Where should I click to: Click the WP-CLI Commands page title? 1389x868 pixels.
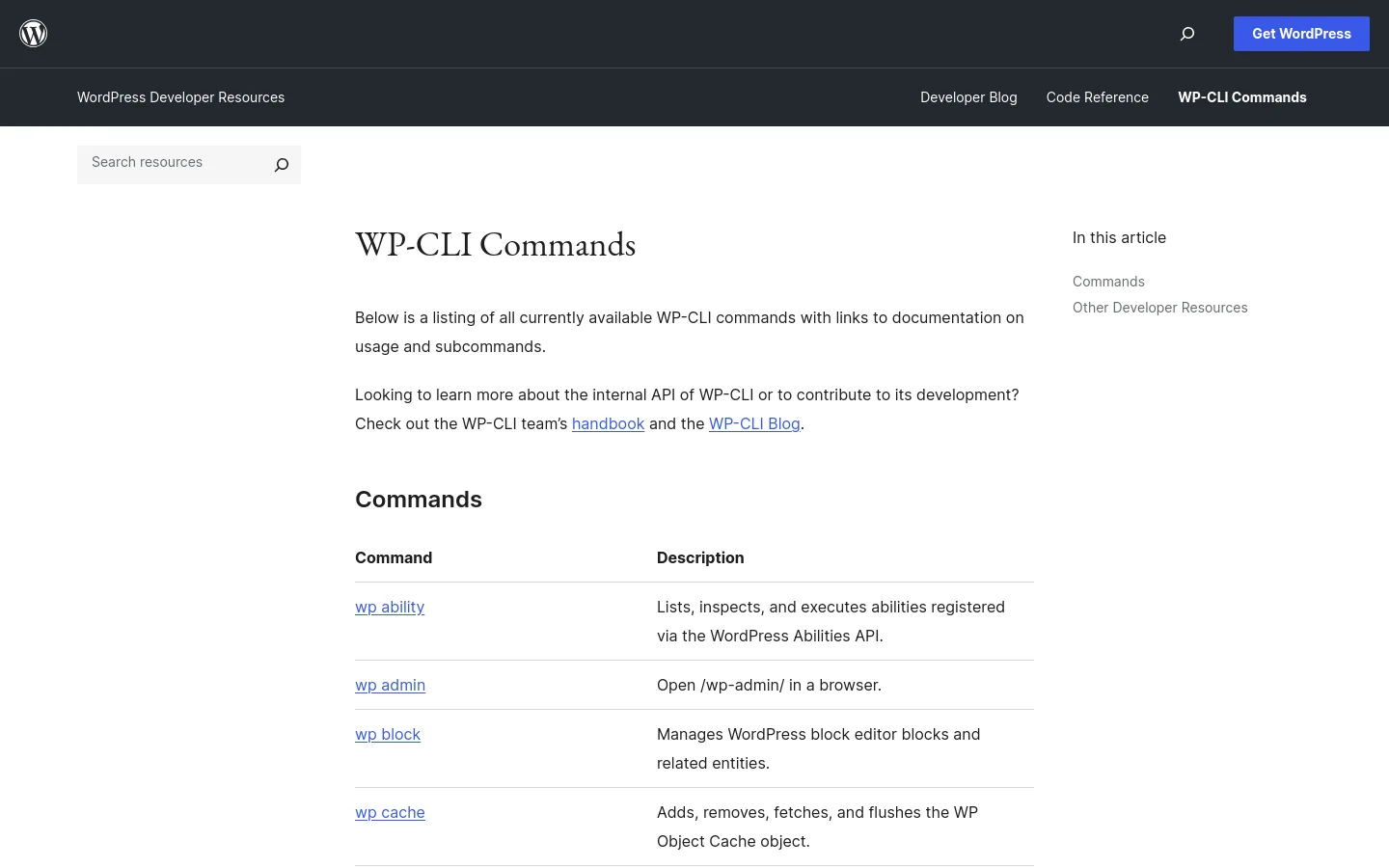point(495,244)
